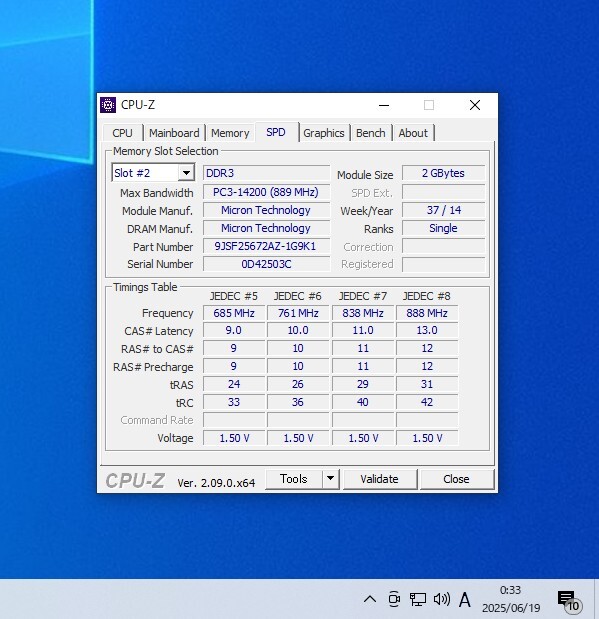Open the Memory tab
Image resolution: width=599 pixels, height=619 pixels.
[x=230, y=133]
